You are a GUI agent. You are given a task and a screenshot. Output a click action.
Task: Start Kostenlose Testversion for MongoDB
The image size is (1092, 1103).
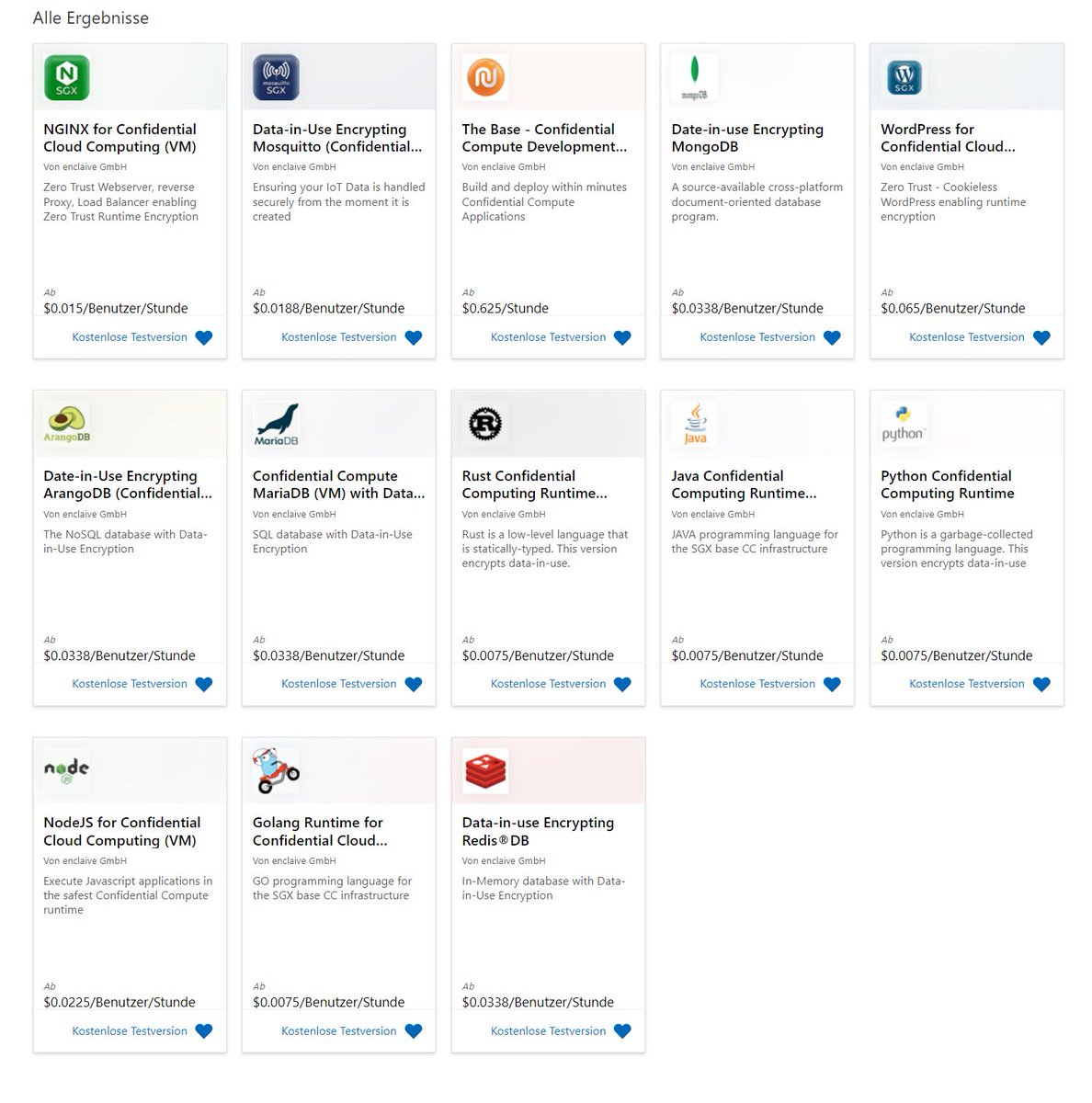(757, 337)
